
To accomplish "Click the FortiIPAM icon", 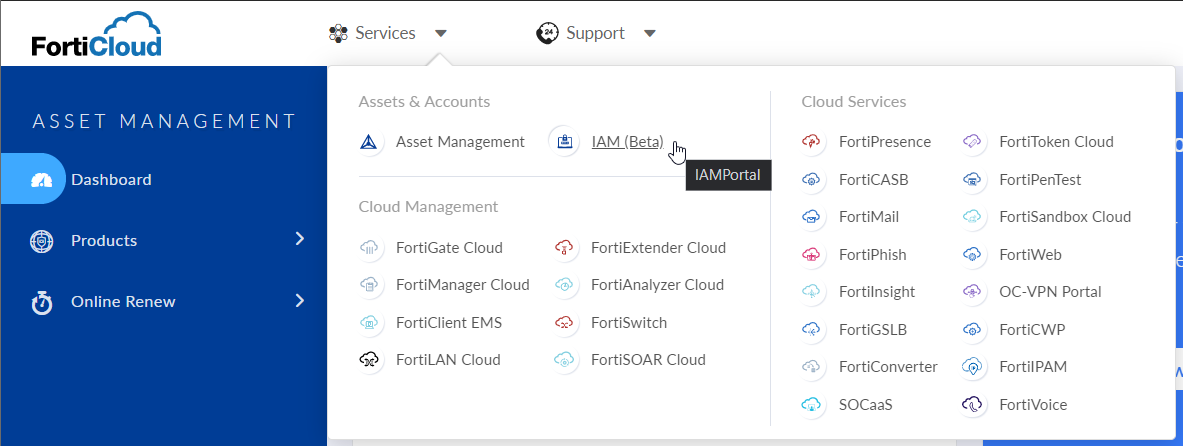I will [x=973, y=367].
